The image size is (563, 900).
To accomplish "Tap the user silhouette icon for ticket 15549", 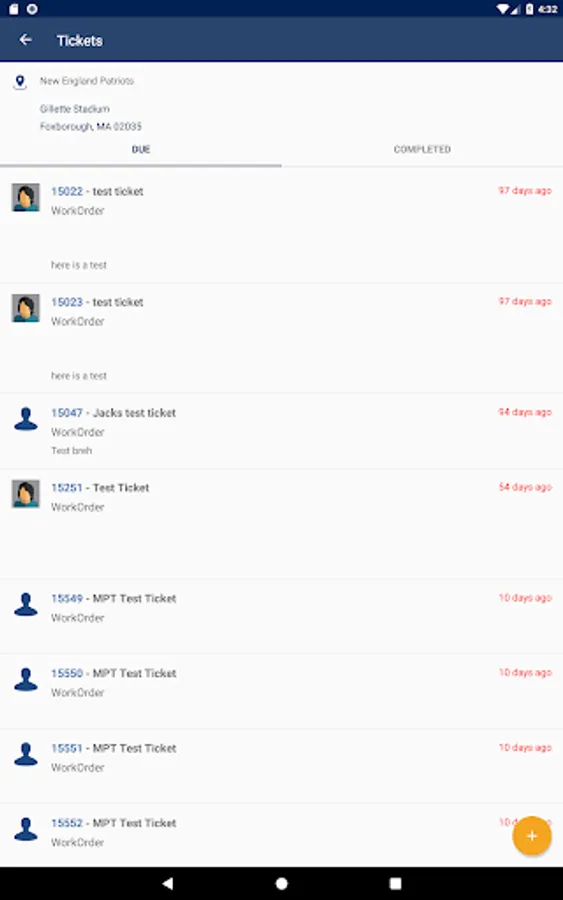I will pos(26,604).
